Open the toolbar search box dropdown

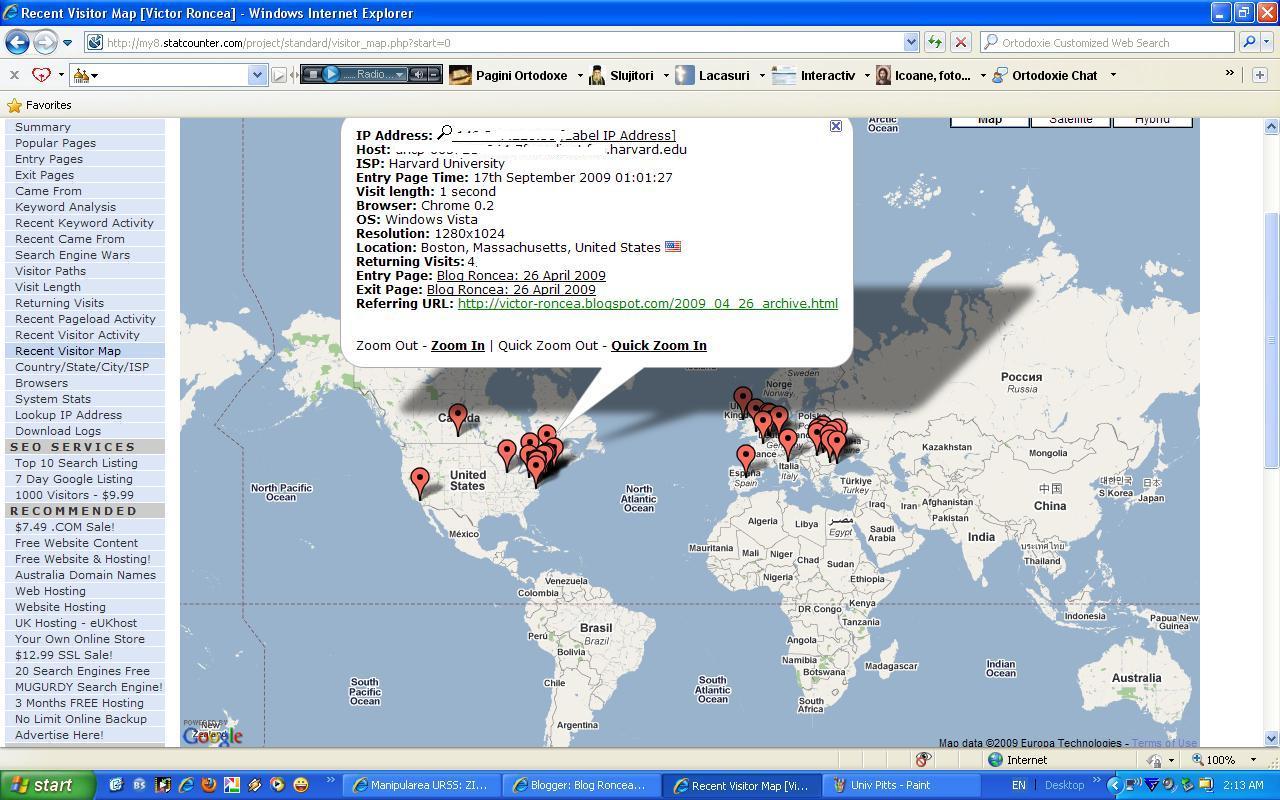[257, 75]
